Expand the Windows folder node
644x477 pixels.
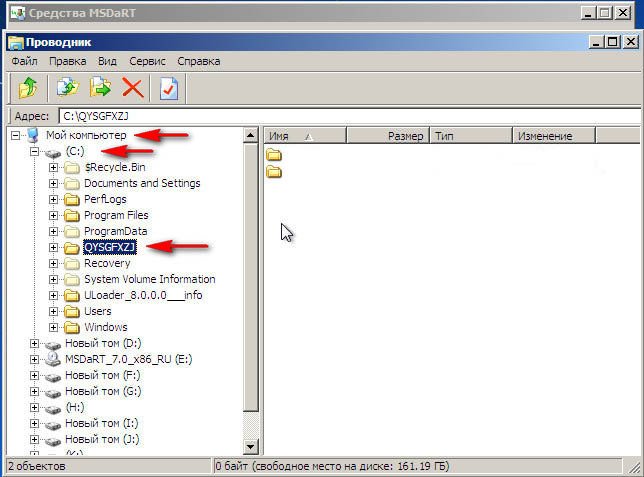(53, 328)
